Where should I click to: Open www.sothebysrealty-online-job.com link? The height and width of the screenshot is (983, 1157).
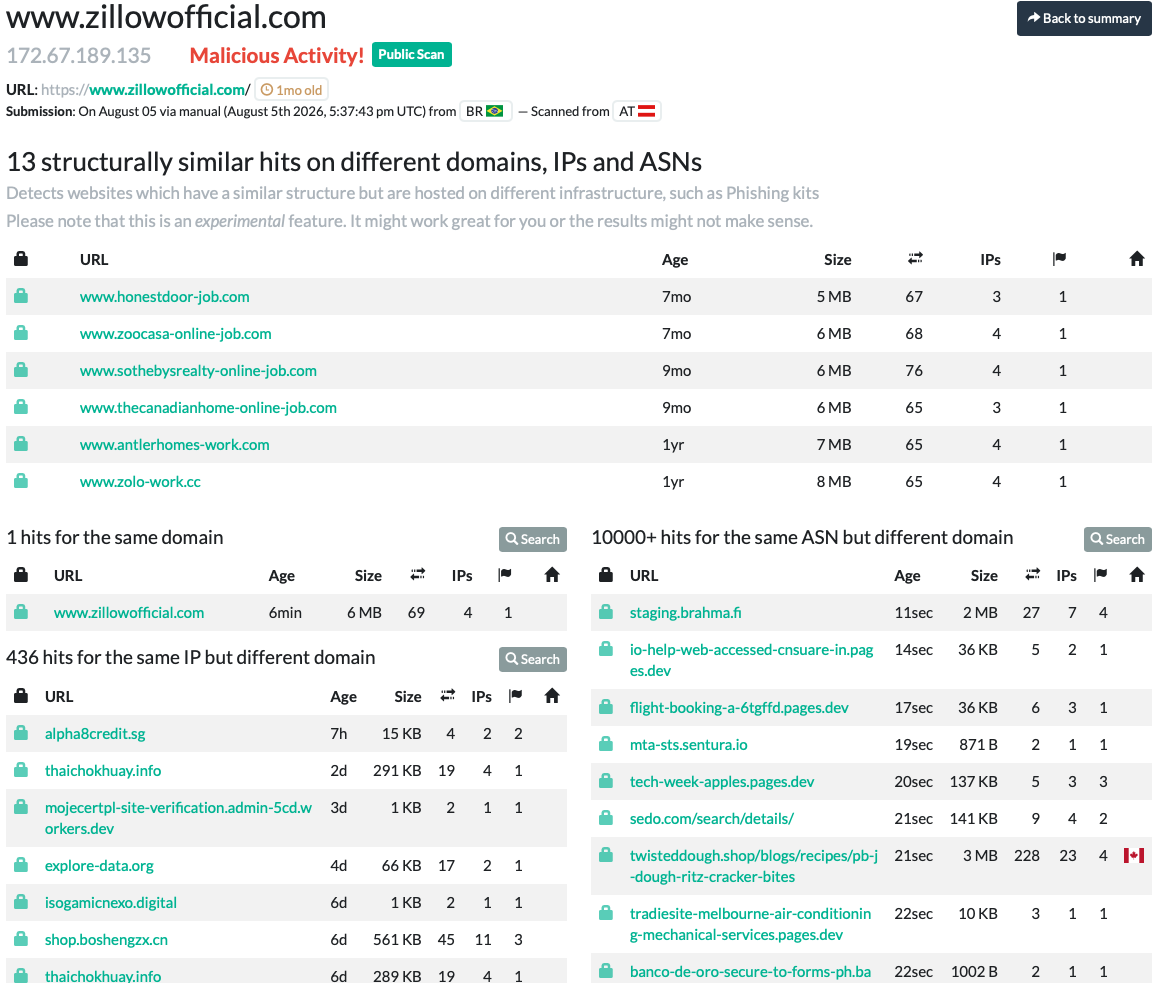(198, 370)
